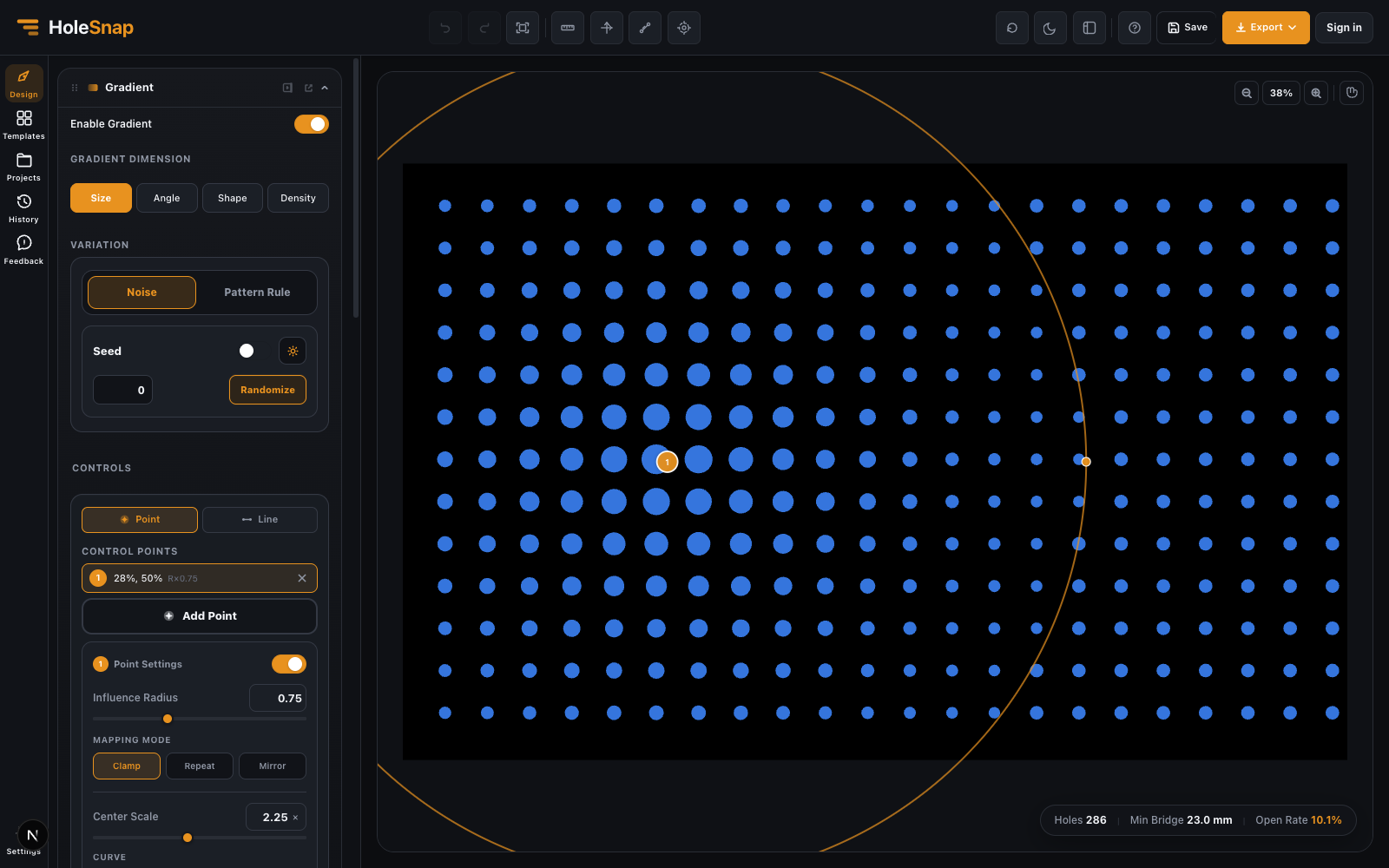
Task: Click the 38% zoom level button
Action: point(1281,93)
